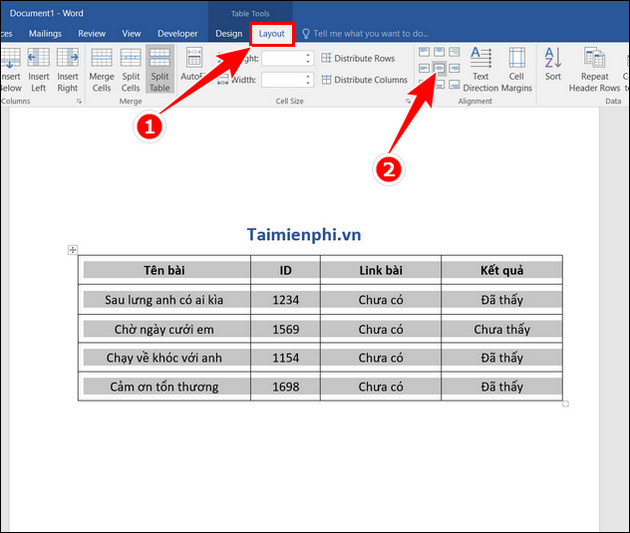
Task: Select Align Bottom Right alignment icon
Action: click(454, 85)
